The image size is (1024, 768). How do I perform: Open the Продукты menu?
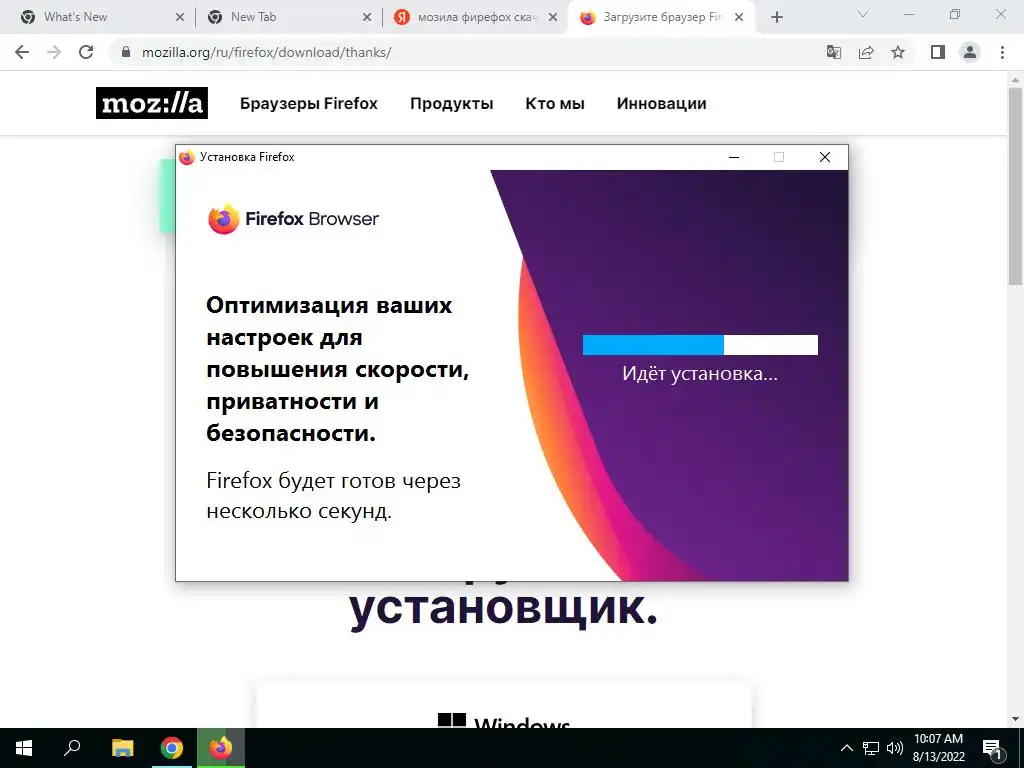(x=451, y=103)
